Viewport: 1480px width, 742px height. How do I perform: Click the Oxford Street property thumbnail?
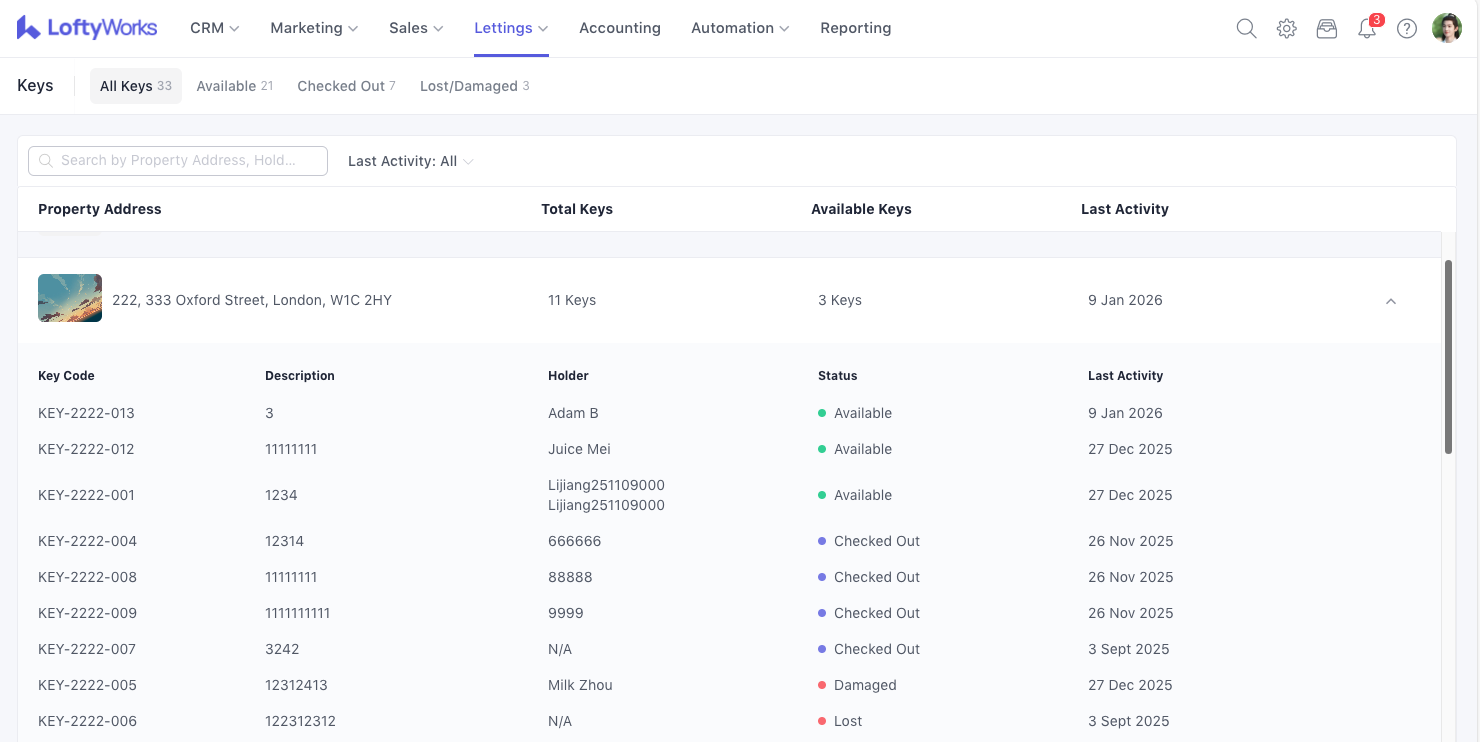70,298
